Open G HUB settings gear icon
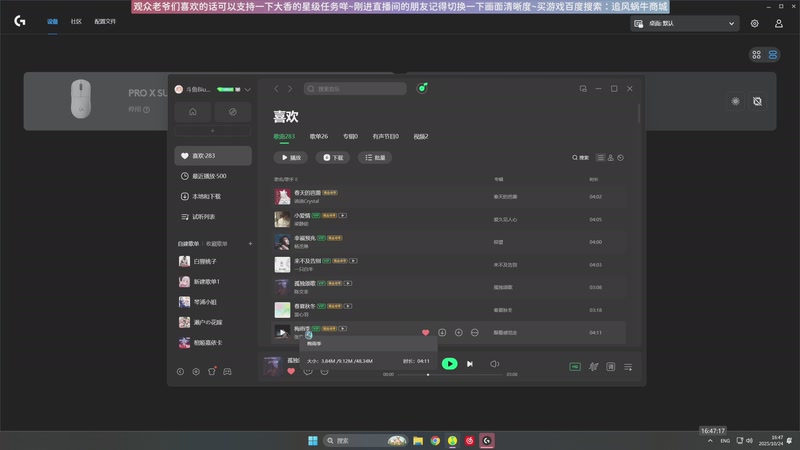 [x=755, y=23]
